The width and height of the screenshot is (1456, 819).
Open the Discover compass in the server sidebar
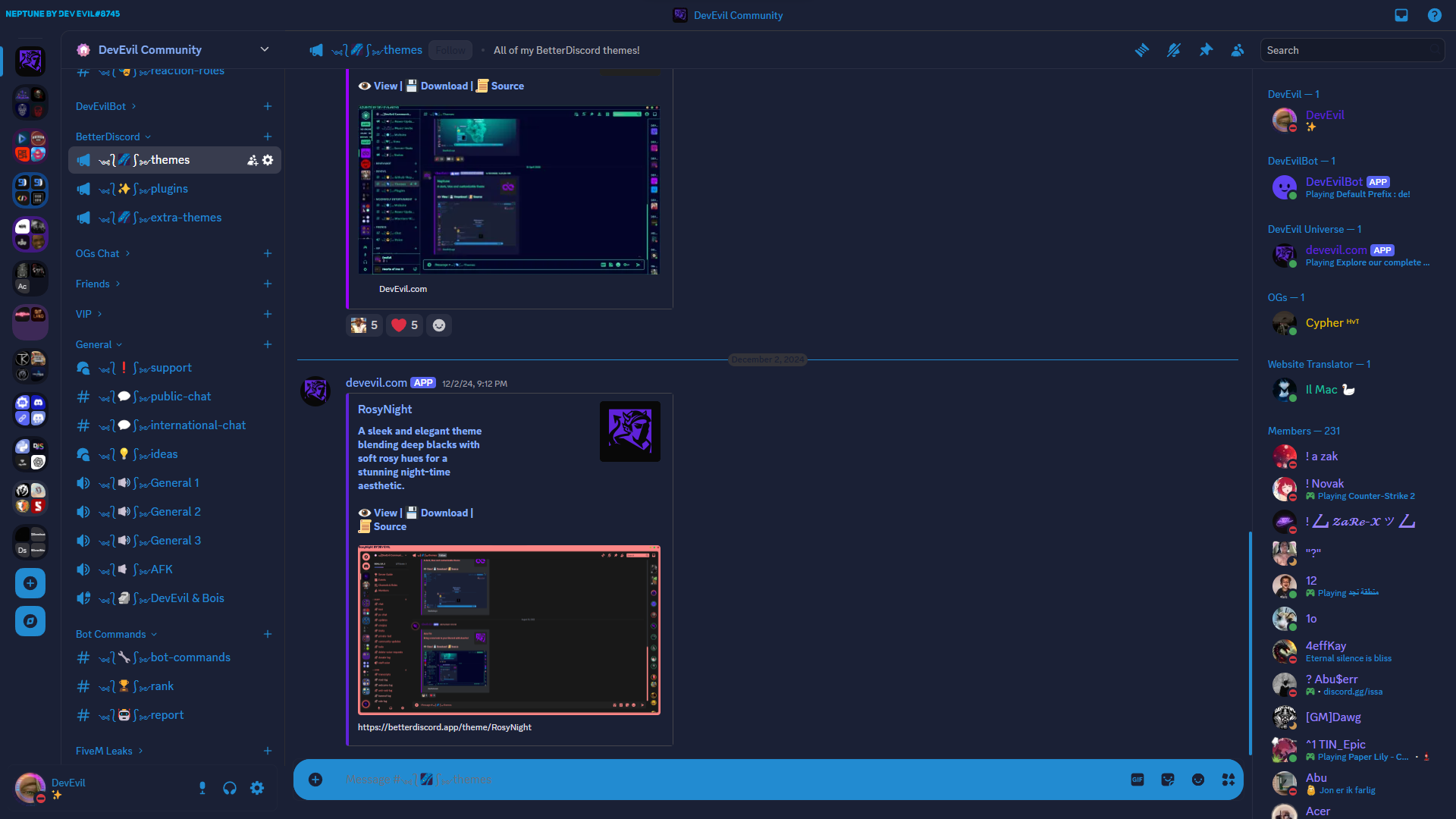click(x=30, y=621)
